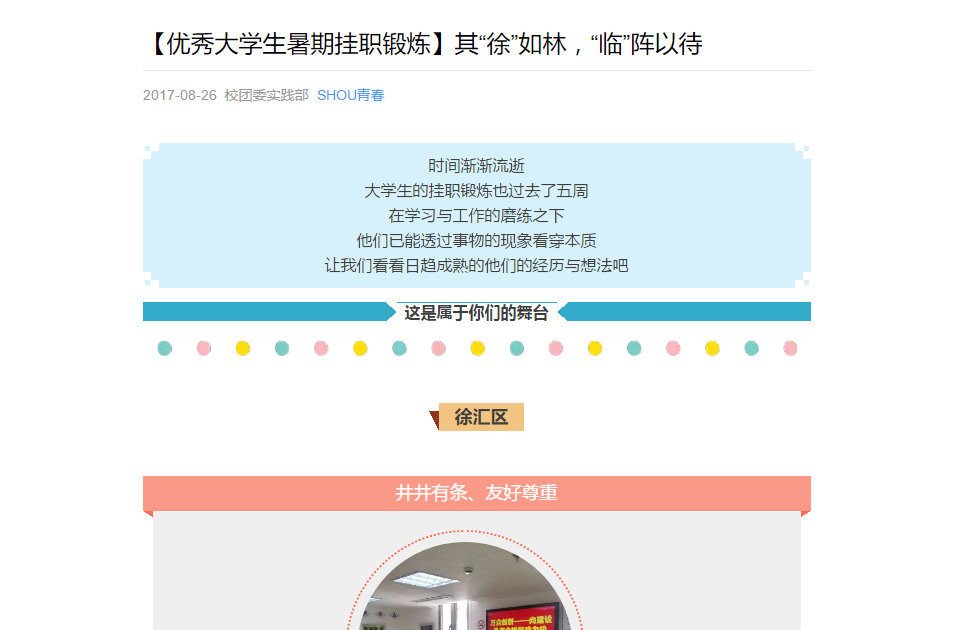
Task: Click the first yellow dot in divider
Action: click(x=243, y=348)
